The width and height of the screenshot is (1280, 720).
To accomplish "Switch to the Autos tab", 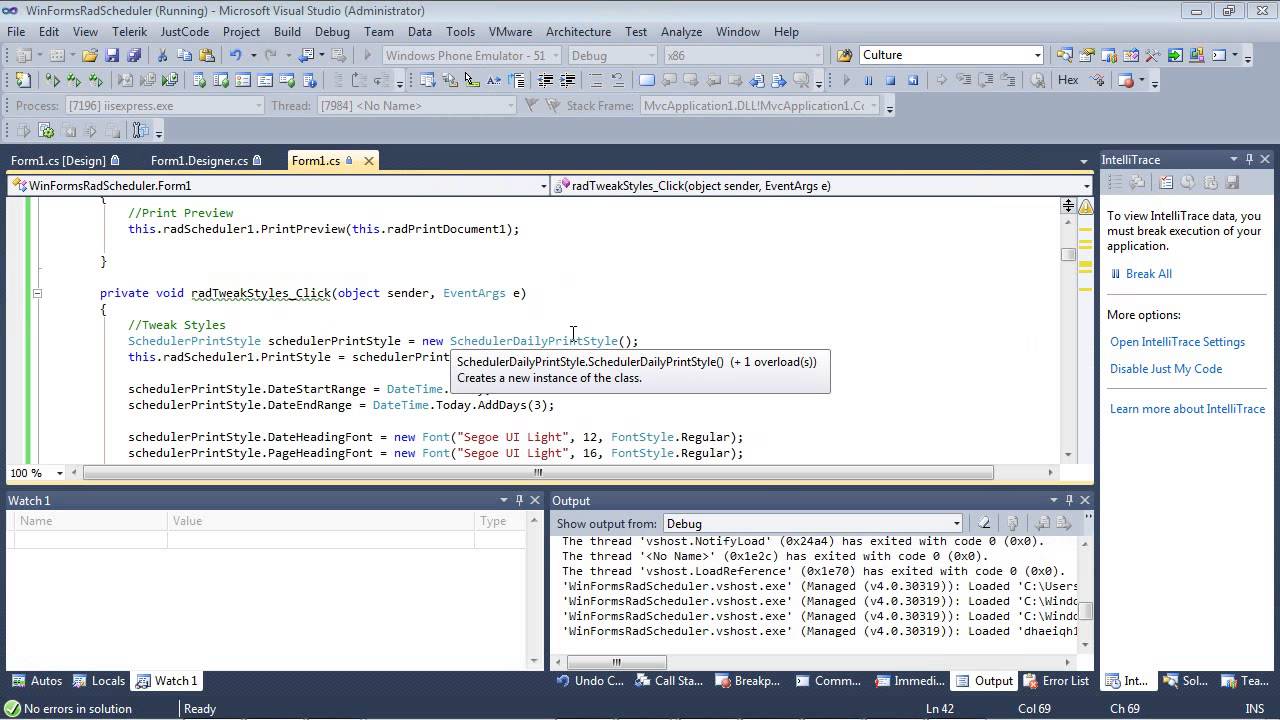I will (37, 681).
